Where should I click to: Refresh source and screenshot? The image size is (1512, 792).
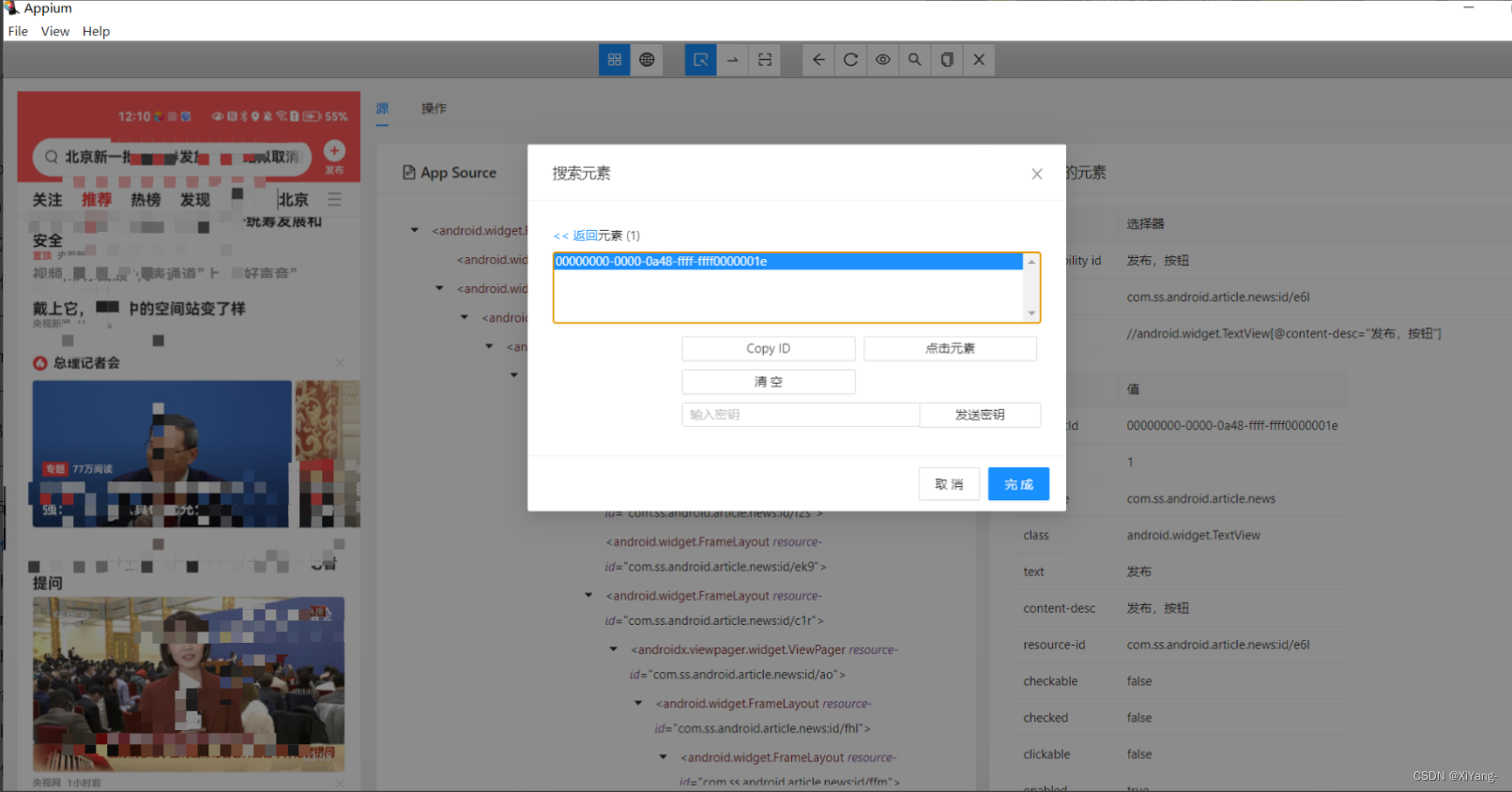point(850,60)
